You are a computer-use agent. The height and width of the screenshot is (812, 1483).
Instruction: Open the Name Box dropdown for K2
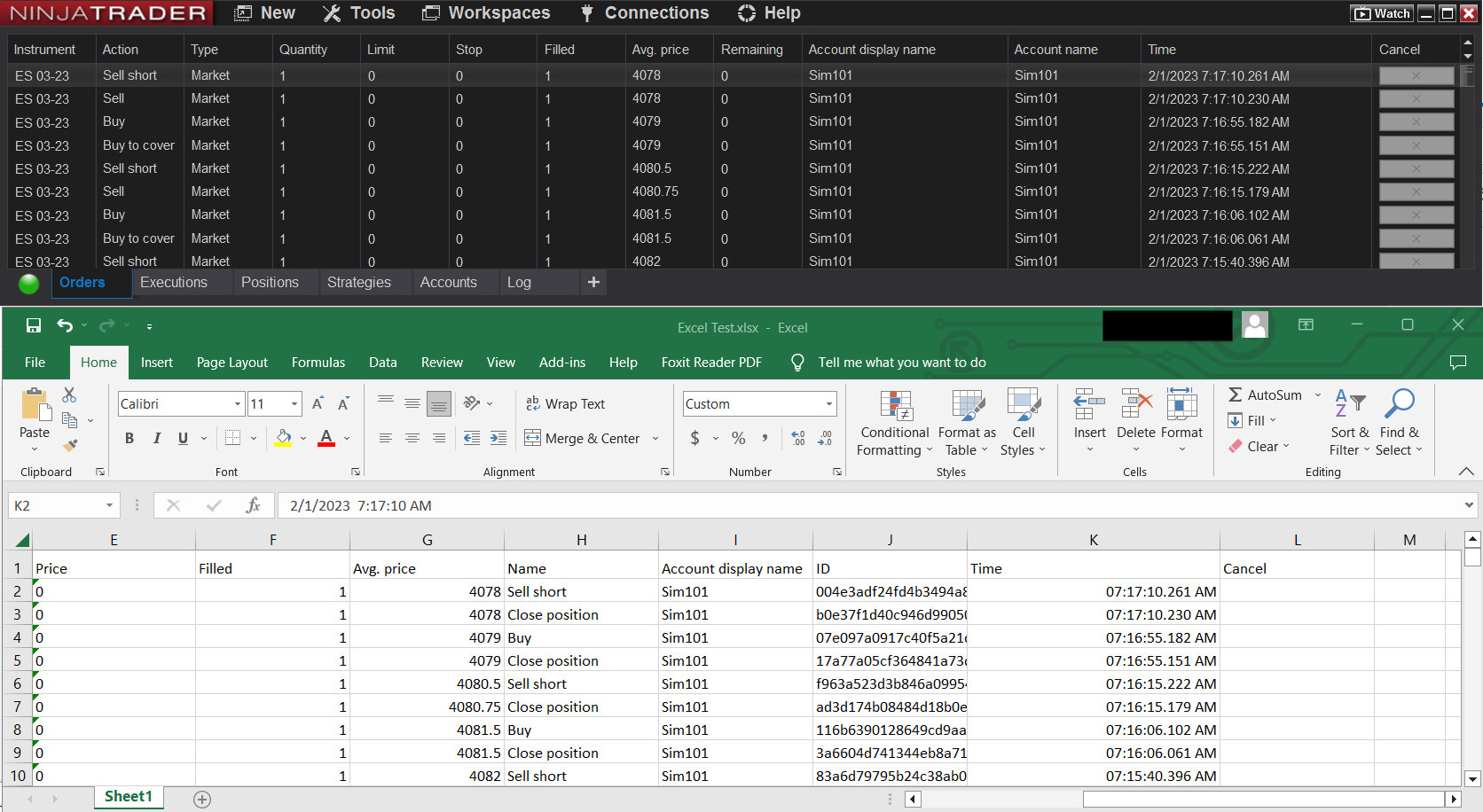(x=109, y=505)
